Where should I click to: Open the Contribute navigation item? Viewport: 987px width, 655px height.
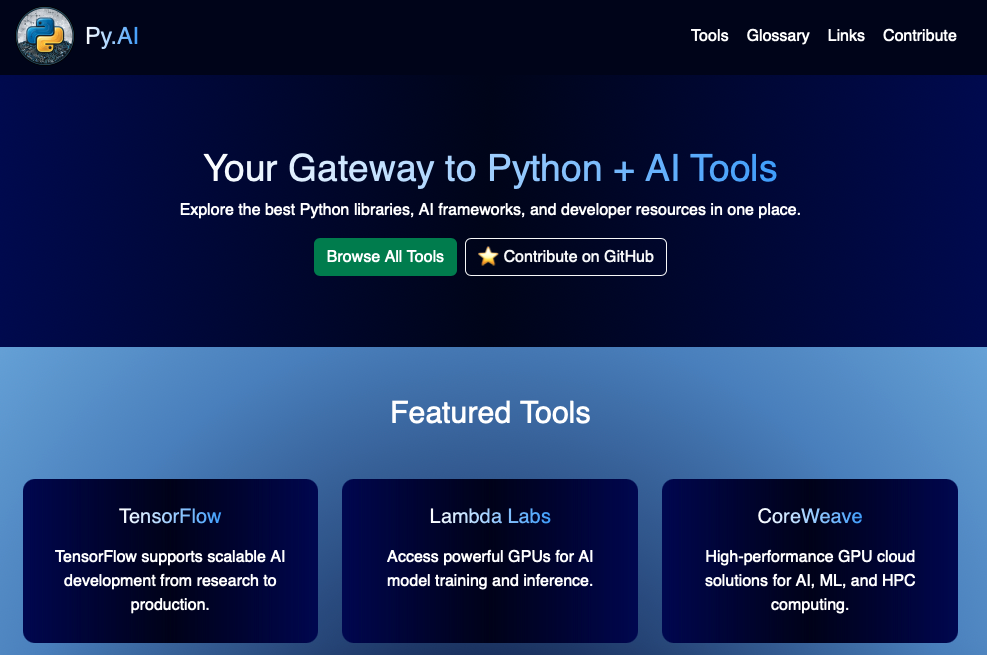point(919,36)
